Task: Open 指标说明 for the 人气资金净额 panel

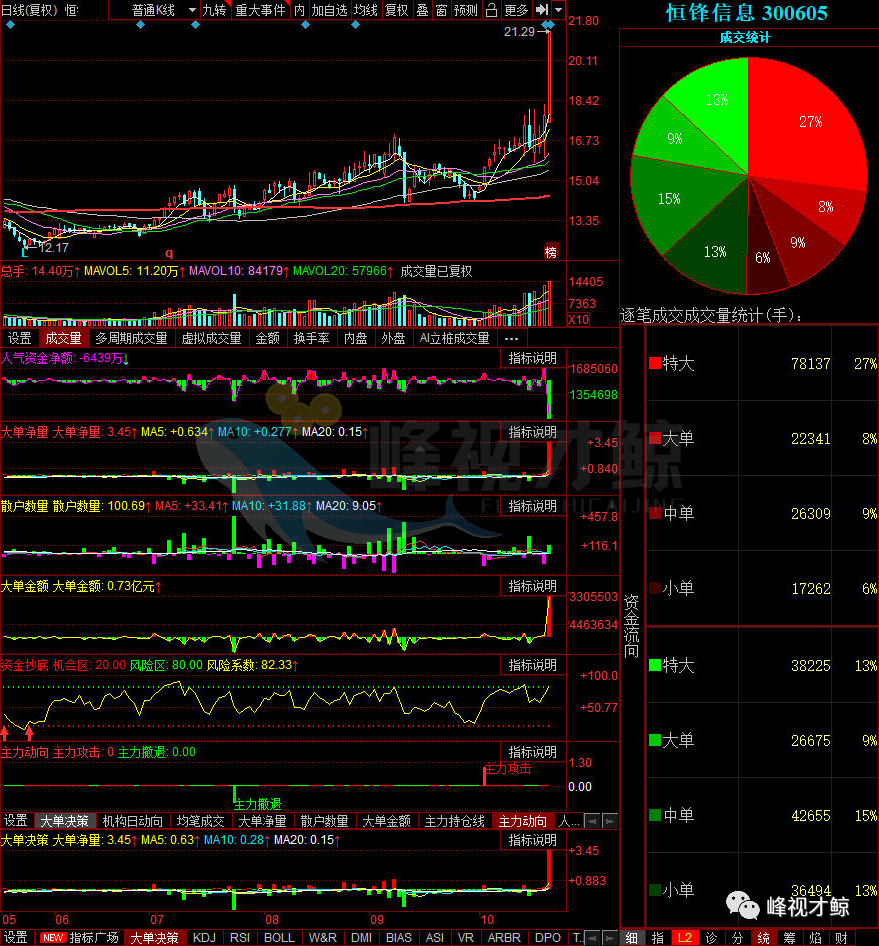Action: click(x=533, y=358)
